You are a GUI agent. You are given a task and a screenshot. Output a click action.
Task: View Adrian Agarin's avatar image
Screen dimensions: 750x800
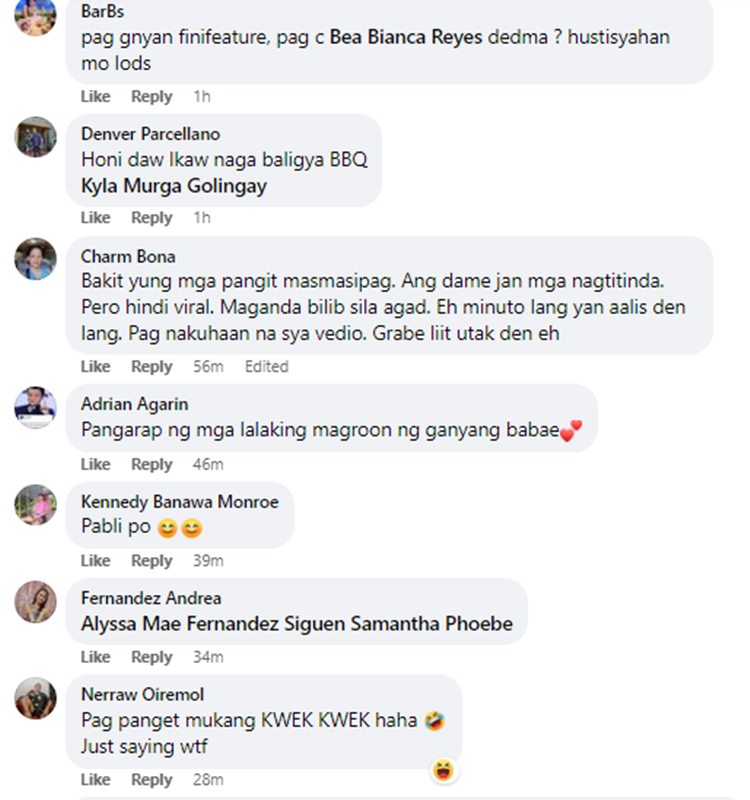pos(35,407)
